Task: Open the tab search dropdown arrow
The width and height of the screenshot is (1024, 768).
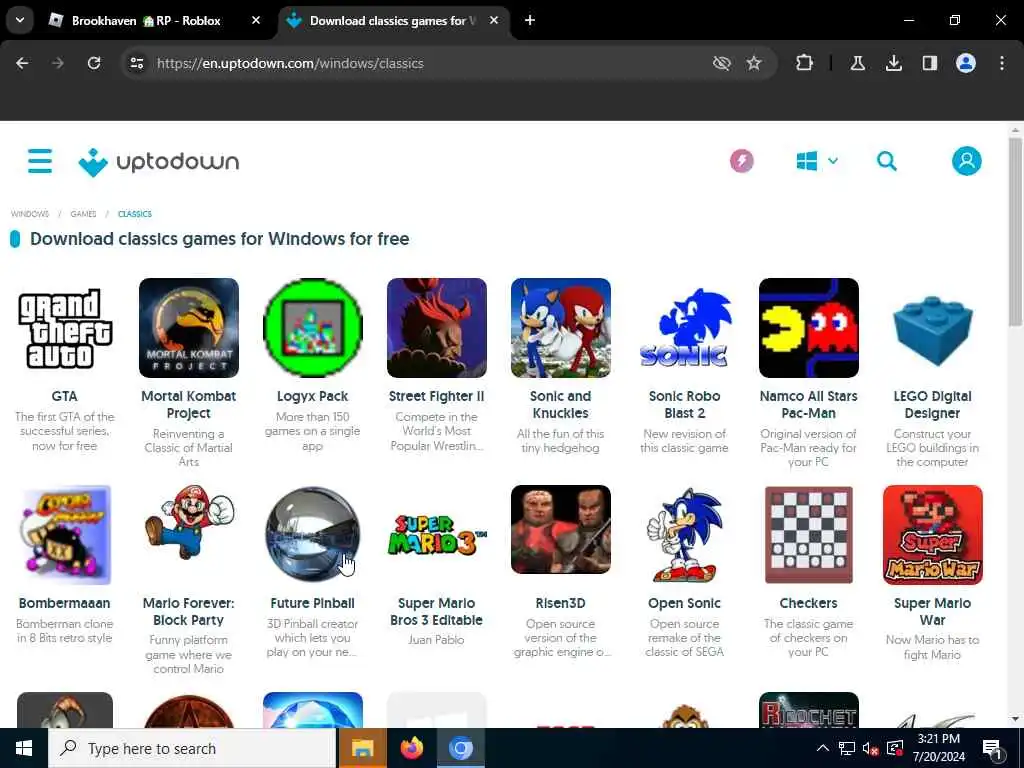Action: (20, 20)
